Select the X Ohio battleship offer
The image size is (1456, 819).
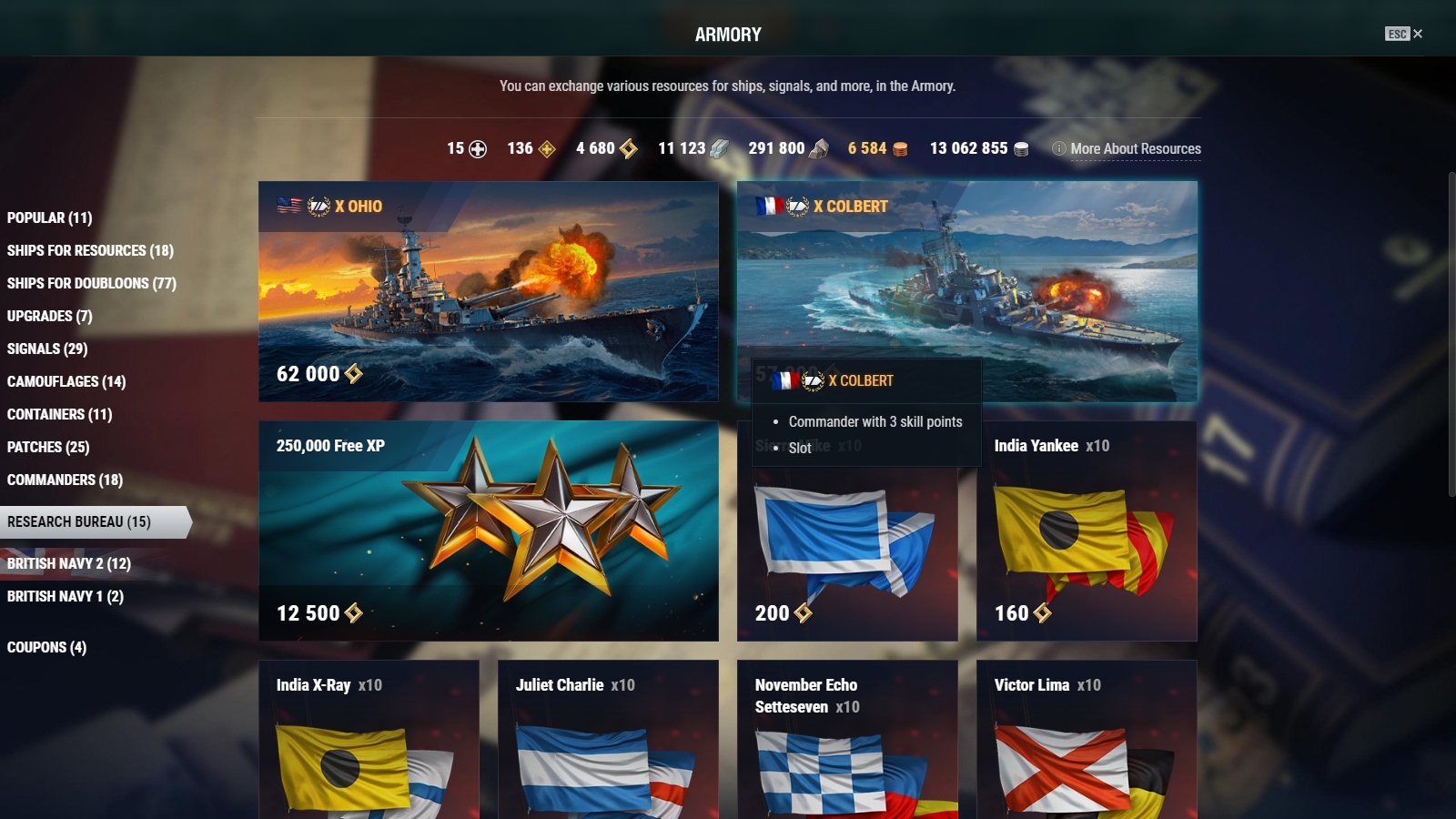[489, 291]
